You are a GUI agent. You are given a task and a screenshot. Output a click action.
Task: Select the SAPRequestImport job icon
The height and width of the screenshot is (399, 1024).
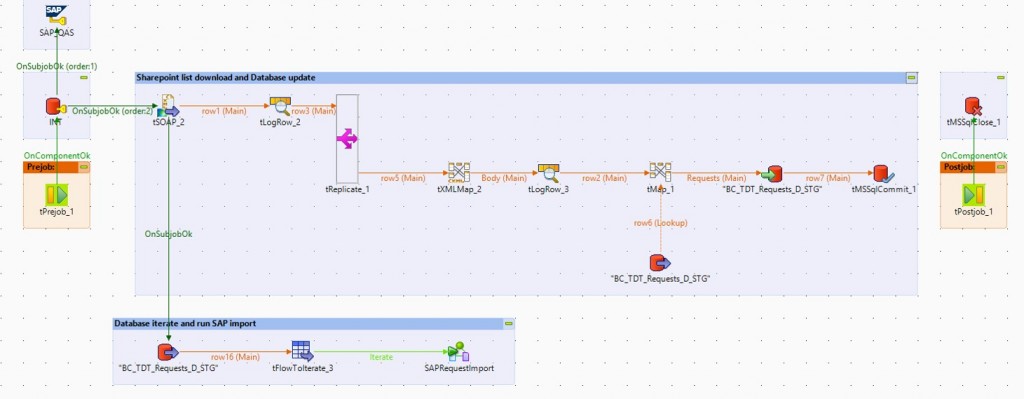click(x=459, y=351)
